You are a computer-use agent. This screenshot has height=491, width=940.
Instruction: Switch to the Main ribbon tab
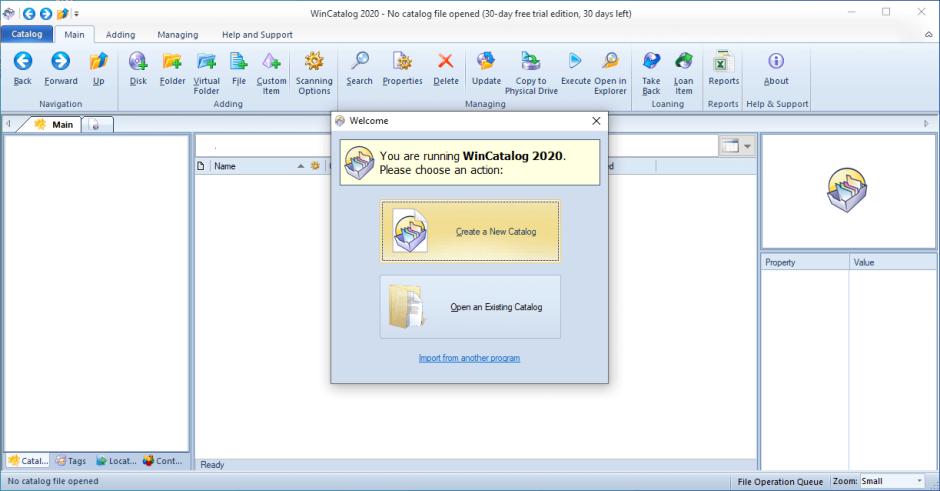coord(74,35)
